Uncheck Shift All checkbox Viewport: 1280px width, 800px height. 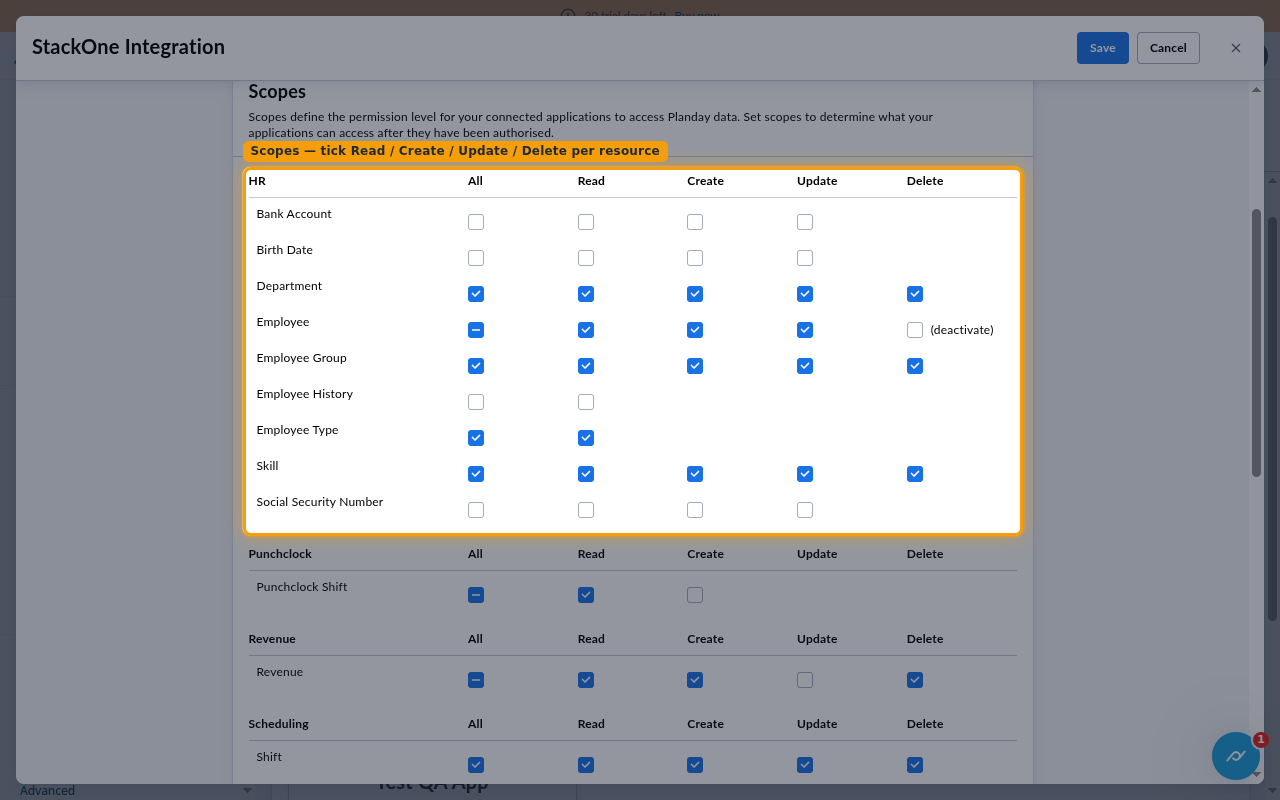(476, 765)
